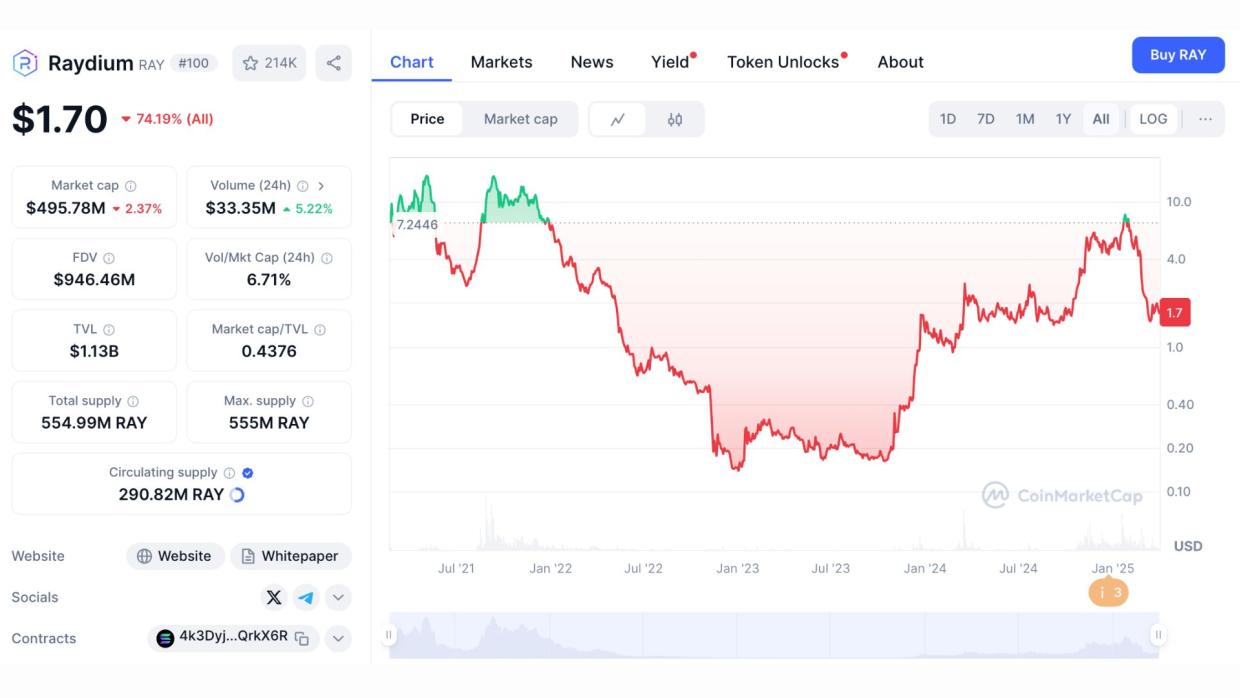Click the 555M RAY max supply

(x=269, y=423)
